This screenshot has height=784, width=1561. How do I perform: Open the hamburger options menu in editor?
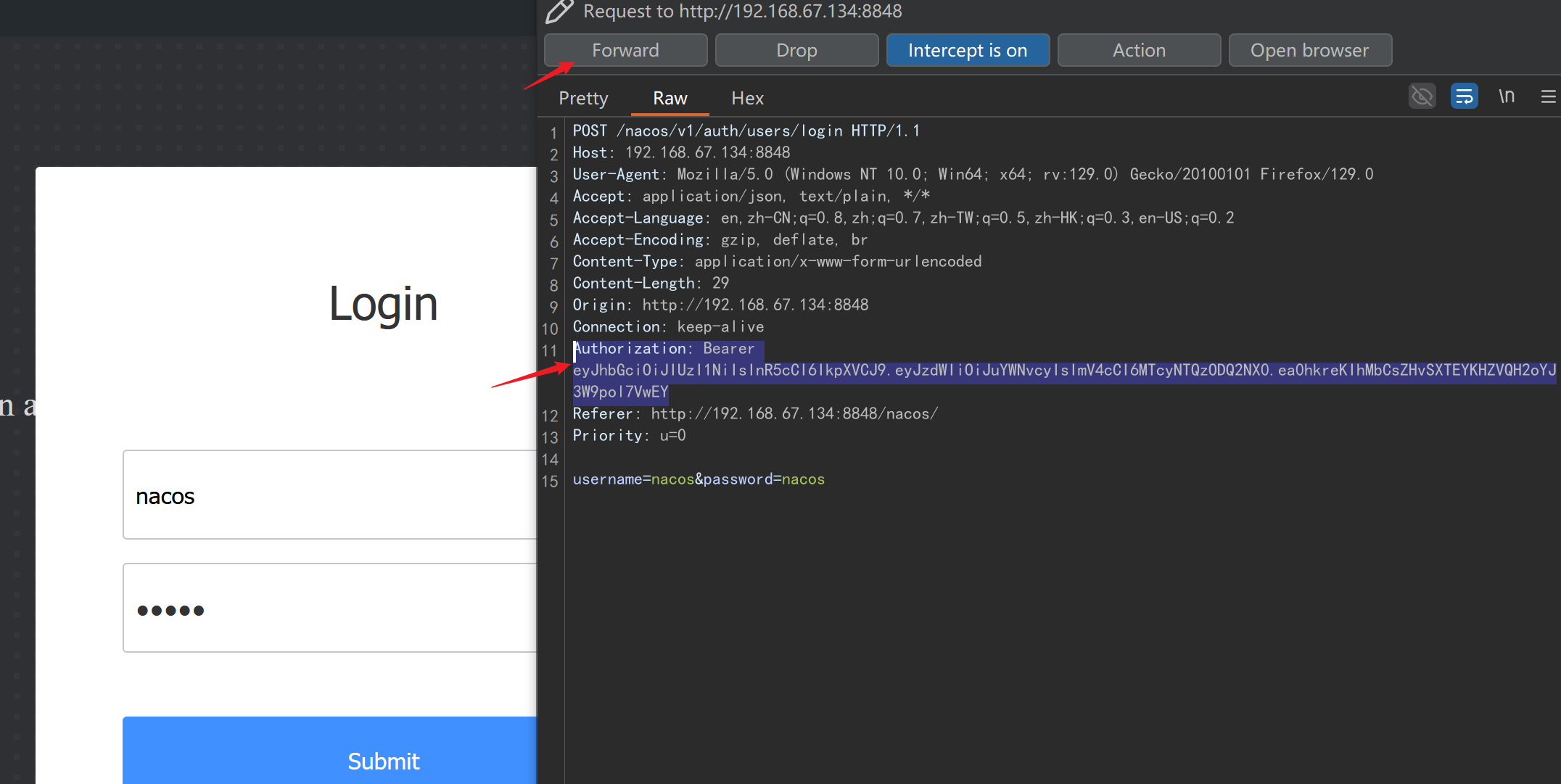tap(1548, 96)
